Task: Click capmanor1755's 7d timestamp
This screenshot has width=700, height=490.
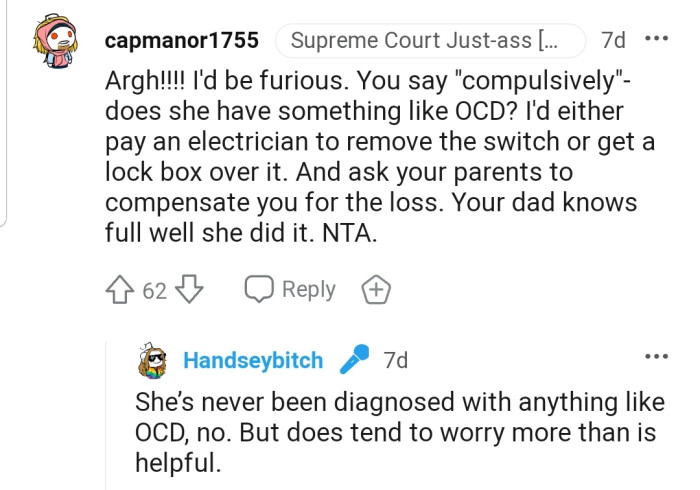Action: [612, 42]
